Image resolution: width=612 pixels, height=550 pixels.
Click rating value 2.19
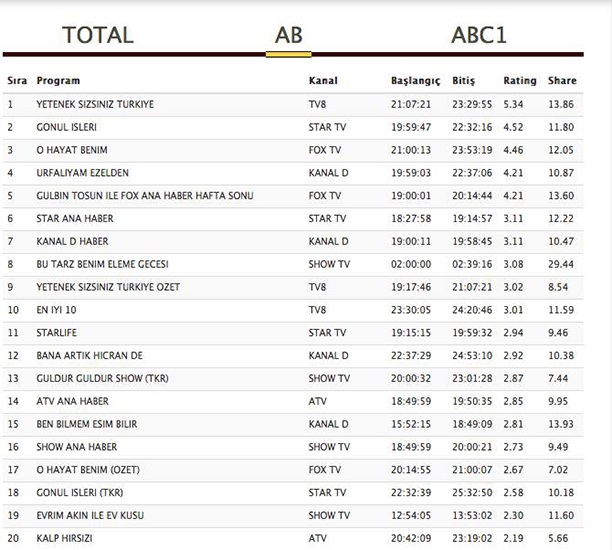click(x=513, y=538)
